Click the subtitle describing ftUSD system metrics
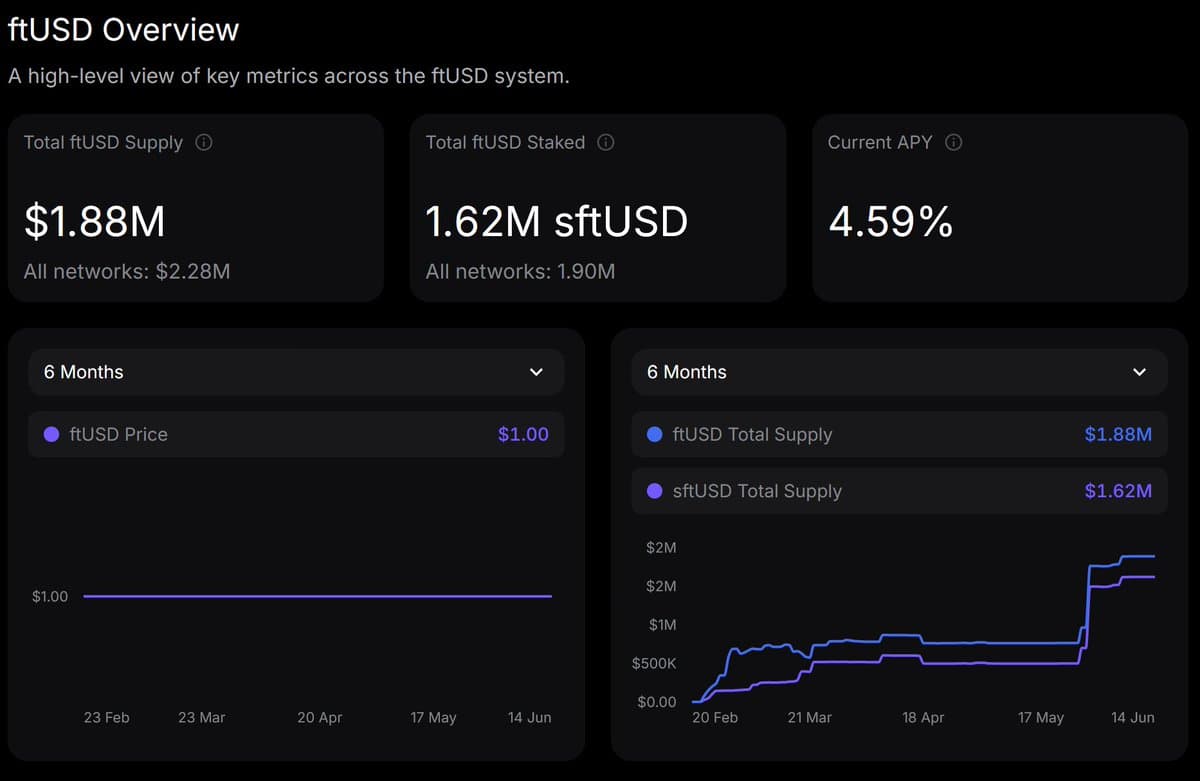 point(289,76)
